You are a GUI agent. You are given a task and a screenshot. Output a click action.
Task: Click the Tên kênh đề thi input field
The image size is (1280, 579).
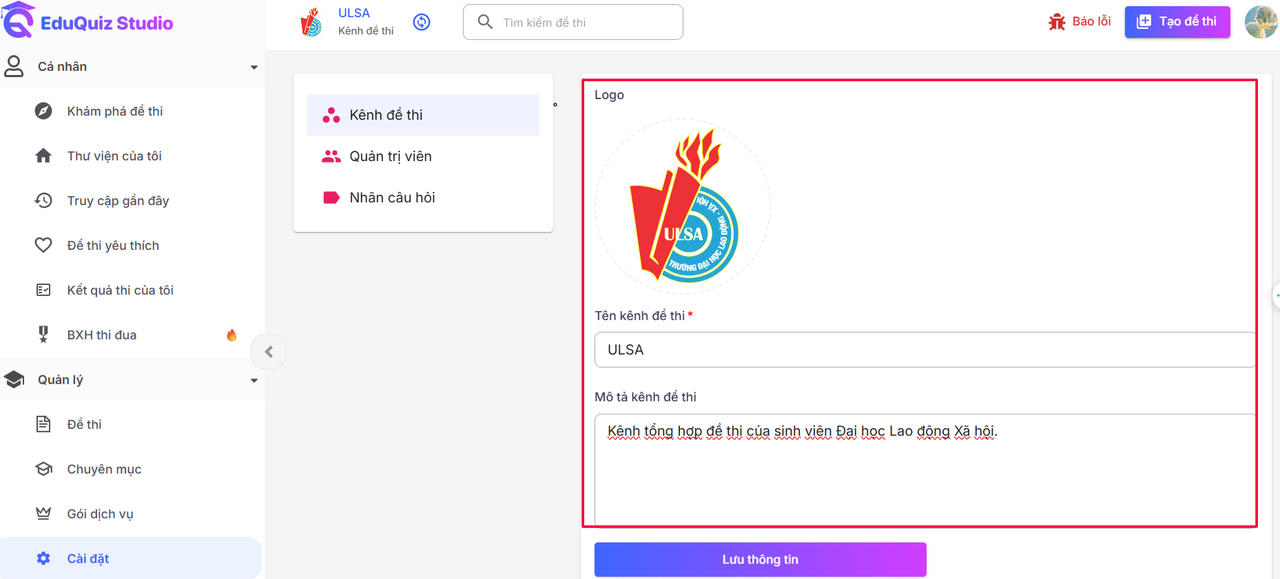[x=925, y=350]
